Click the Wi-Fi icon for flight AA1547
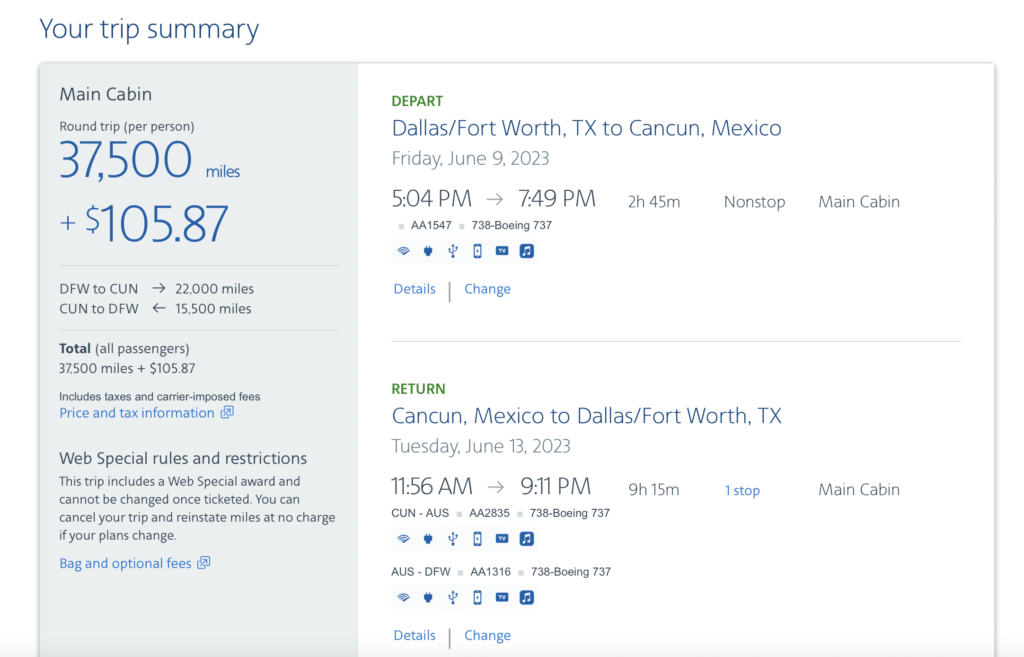Viewport: 1024px width, 657px height. (x=403, y=251)
